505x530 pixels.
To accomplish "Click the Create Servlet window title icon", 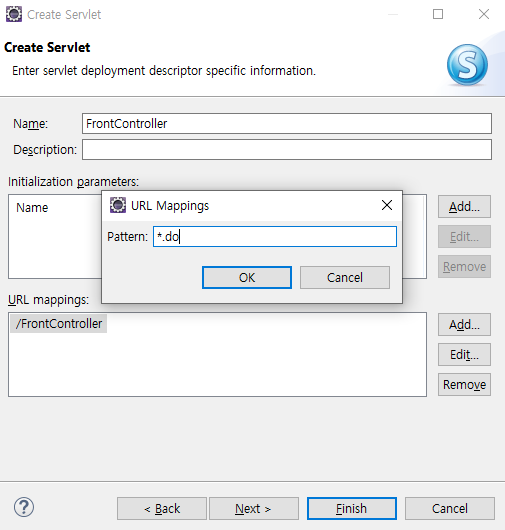I will (14, 14).
